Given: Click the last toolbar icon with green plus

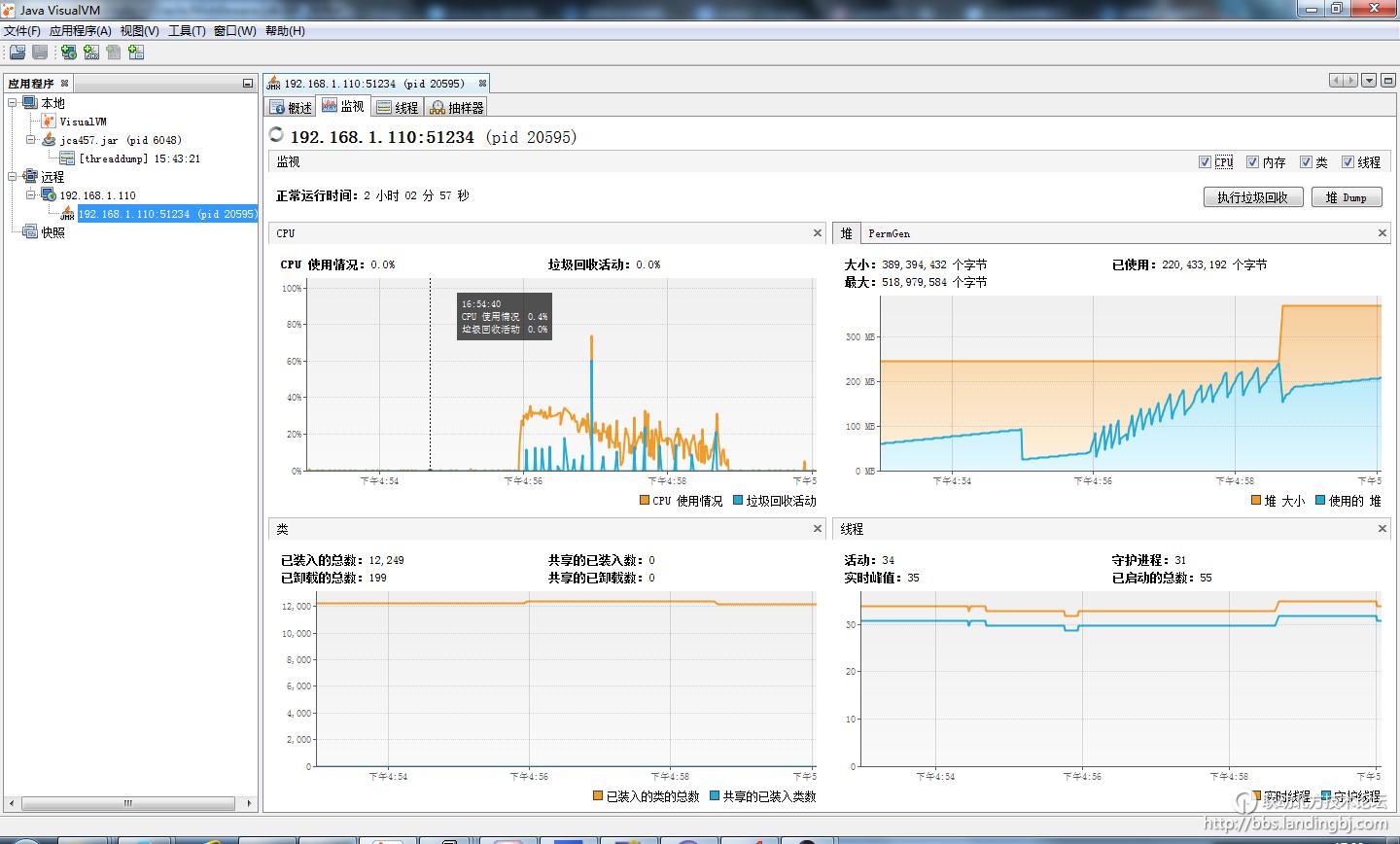Looking at the screenshot, I should pos(136,53).
